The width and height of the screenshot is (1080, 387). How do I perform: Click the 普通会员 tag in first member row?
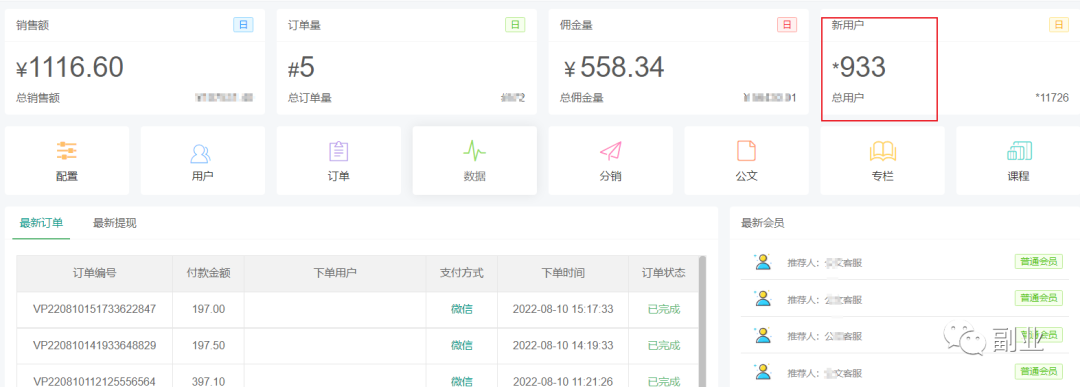pyautogui.click(x=1038, y=262)
